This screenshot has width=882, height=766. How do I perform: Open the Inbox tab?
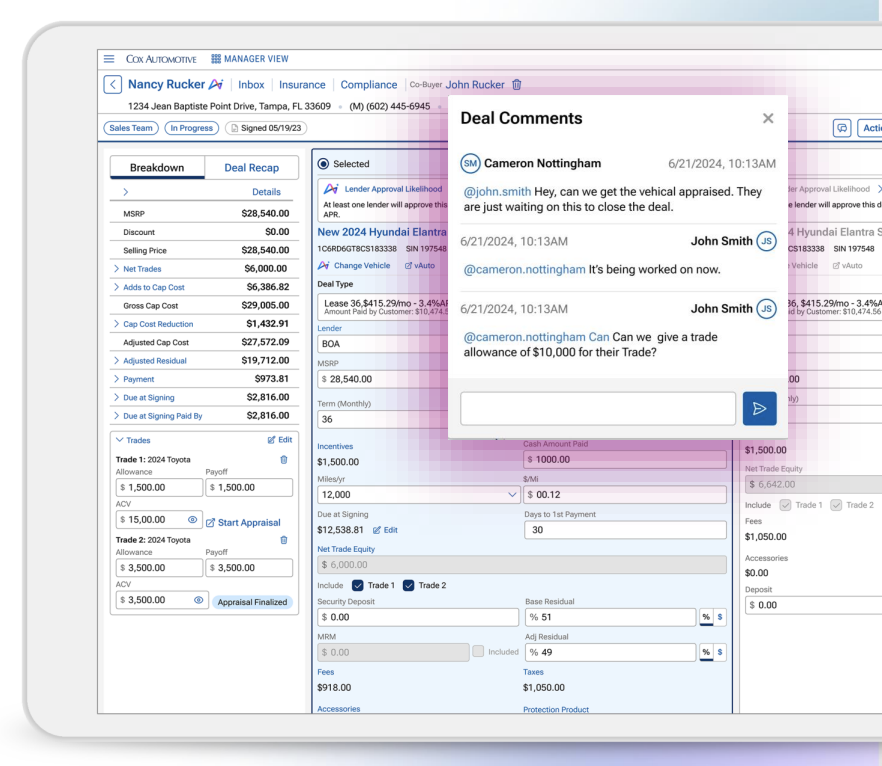pyautogui.click(x=251, y=84)
